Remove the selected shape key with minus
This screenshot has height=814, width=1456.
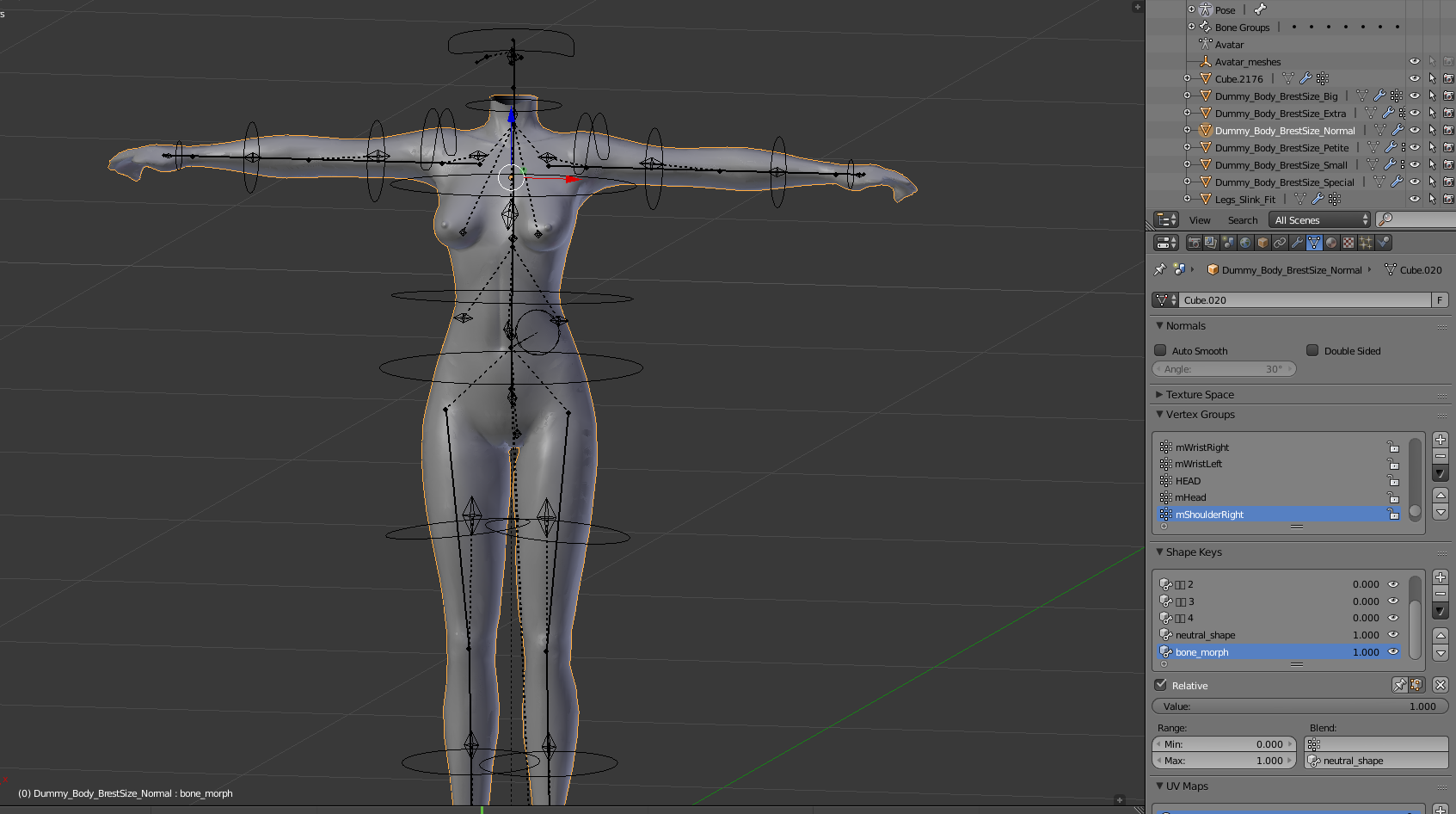tap(1441, 594)
